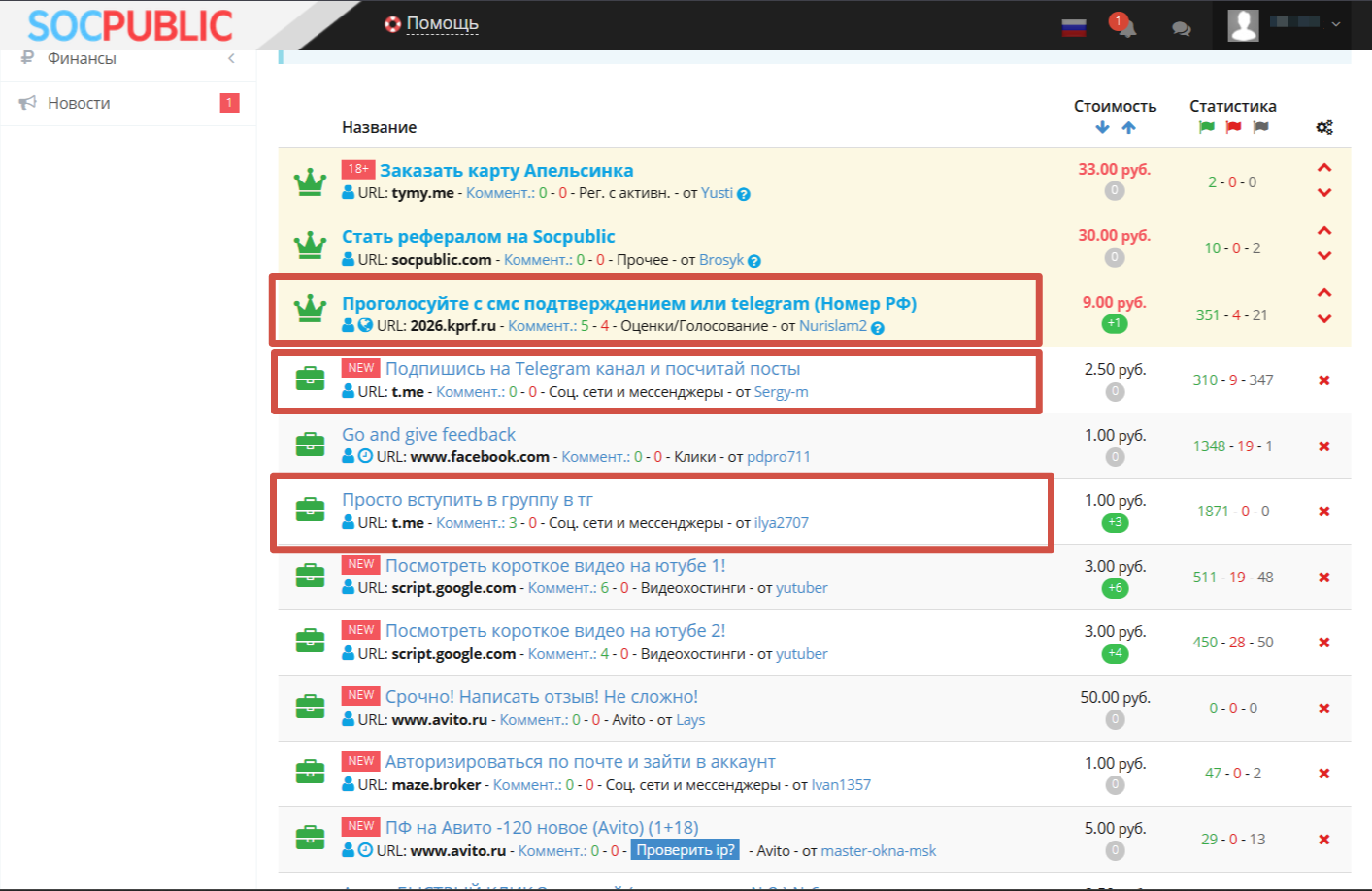View author profile ilya2707
Image resolution: width=1372 pixels, height=891 pixels.
pyautogui.click(x=782, y=523)
